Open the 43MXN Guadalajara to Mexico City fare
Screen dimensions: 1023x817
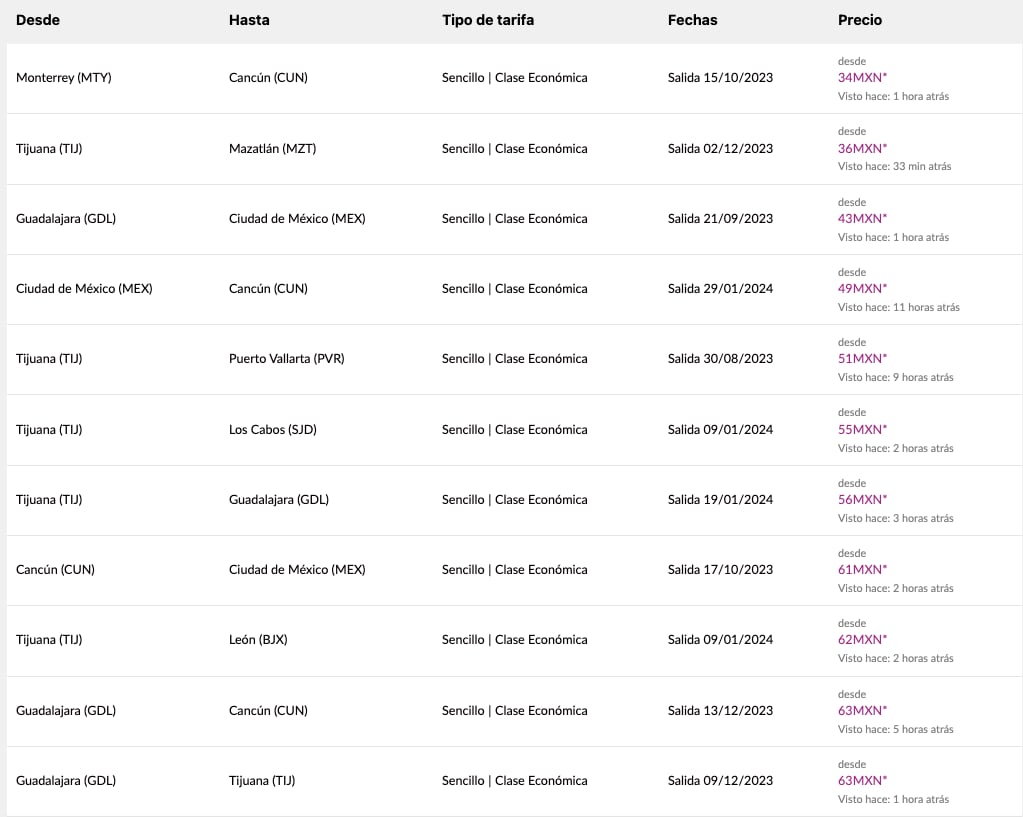pos(862,218)
